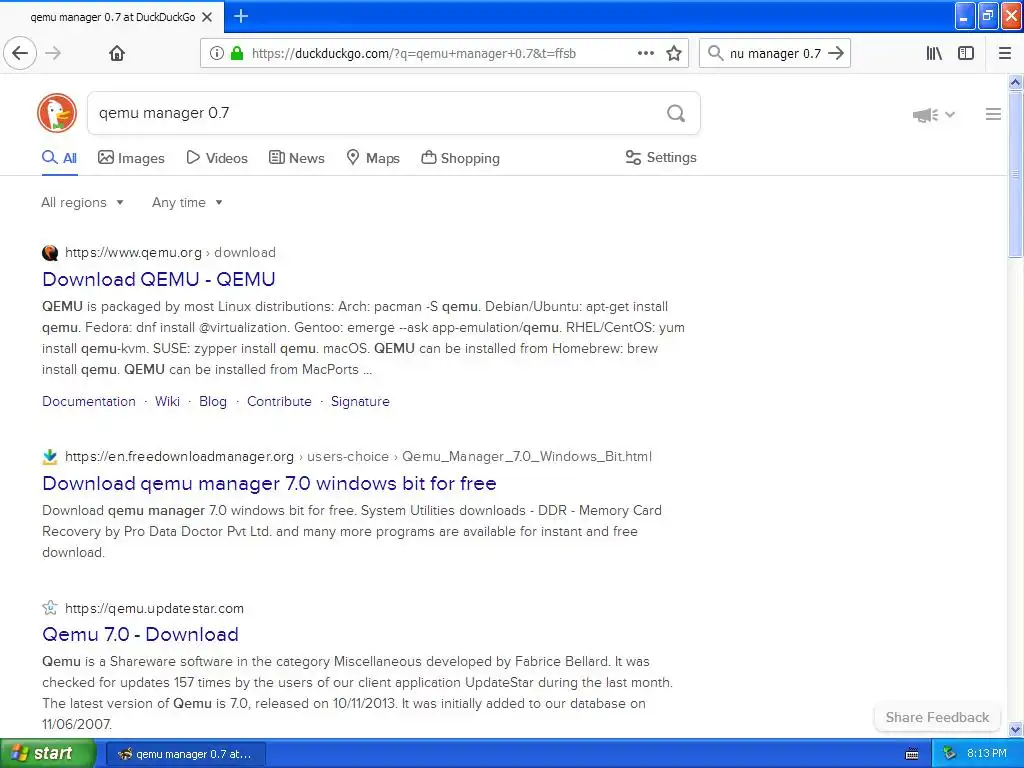Screen dimensions: 1024x768
Task: Click the green padlock security icon
Action: click(237, 54)
